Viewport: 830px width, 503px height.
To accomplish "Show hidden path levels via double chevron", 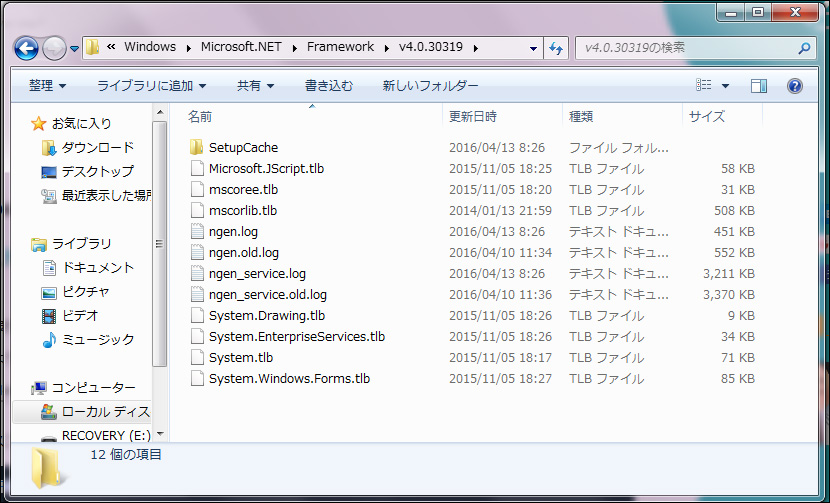I will [x=111, y=47].
